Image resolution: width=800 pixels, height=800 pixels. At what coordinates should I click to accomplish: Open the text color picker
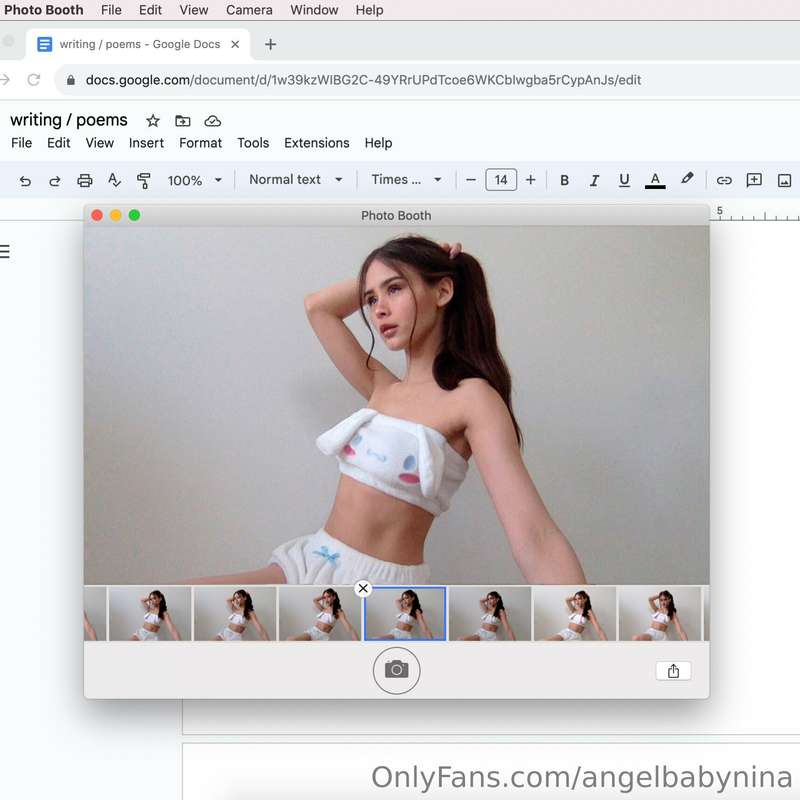655,181
